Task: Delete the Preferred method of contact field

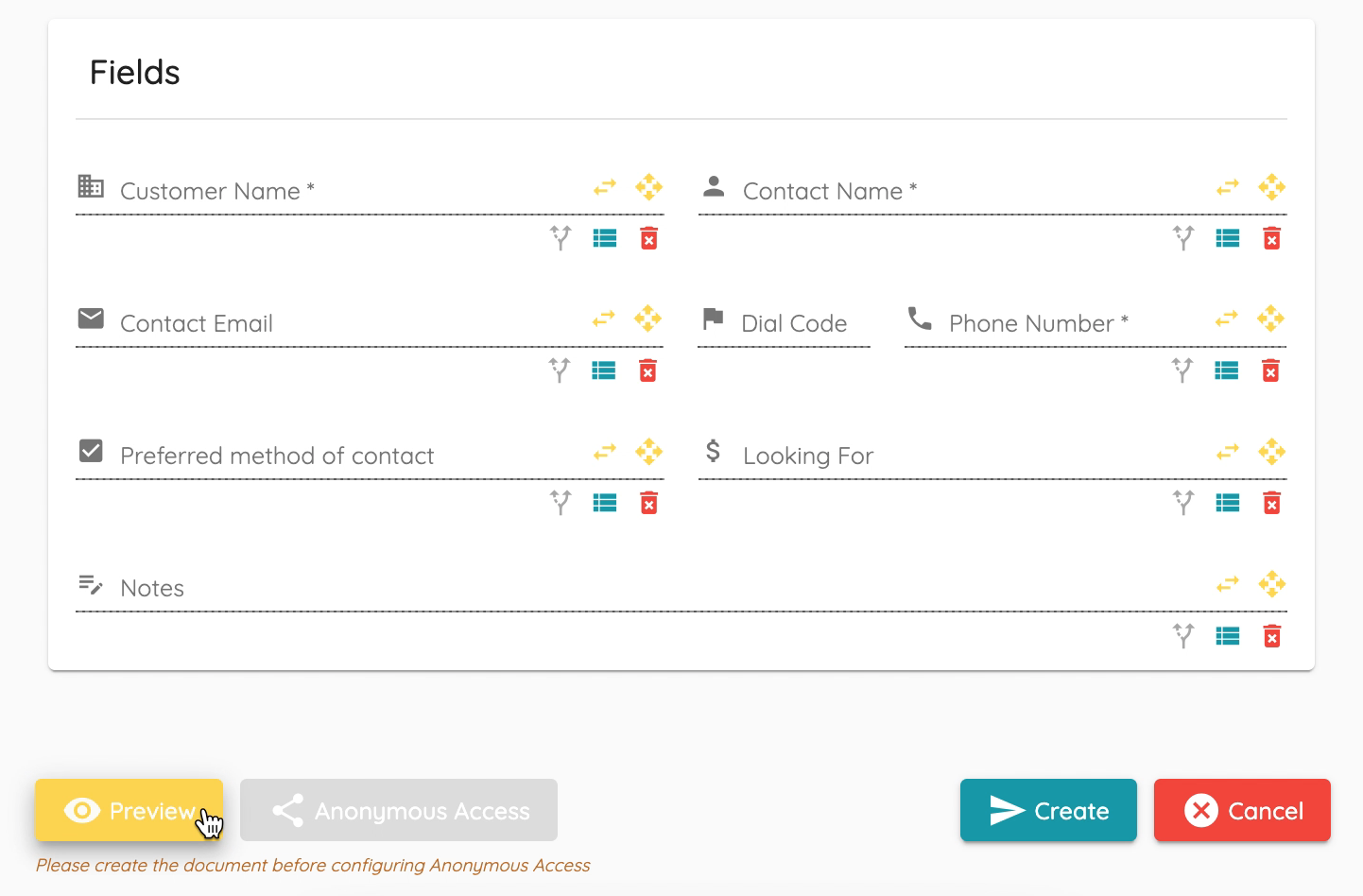Action: coord(649,503)
